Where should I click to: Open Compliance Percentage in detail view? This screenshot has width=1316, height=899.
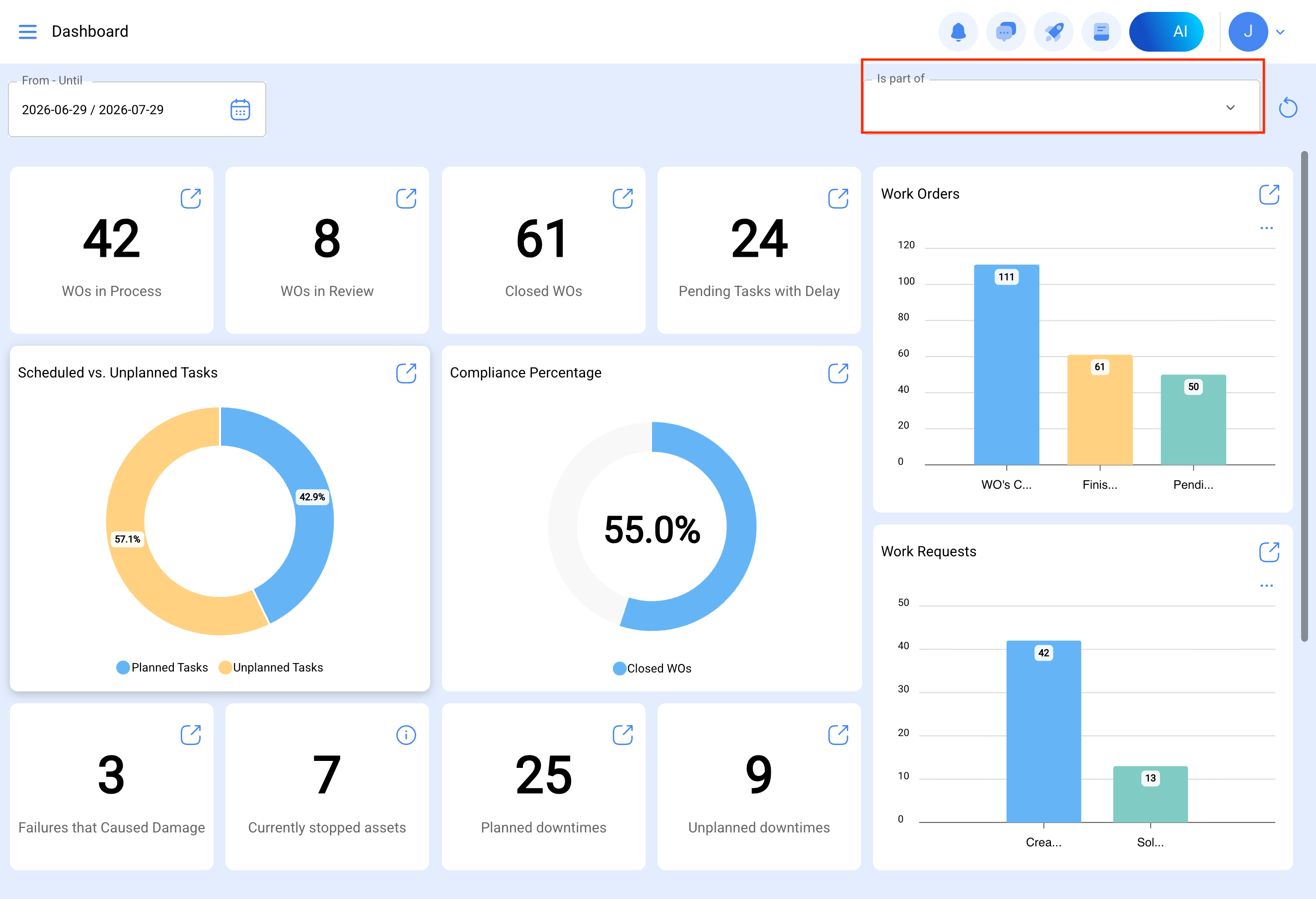pos(838,374)
